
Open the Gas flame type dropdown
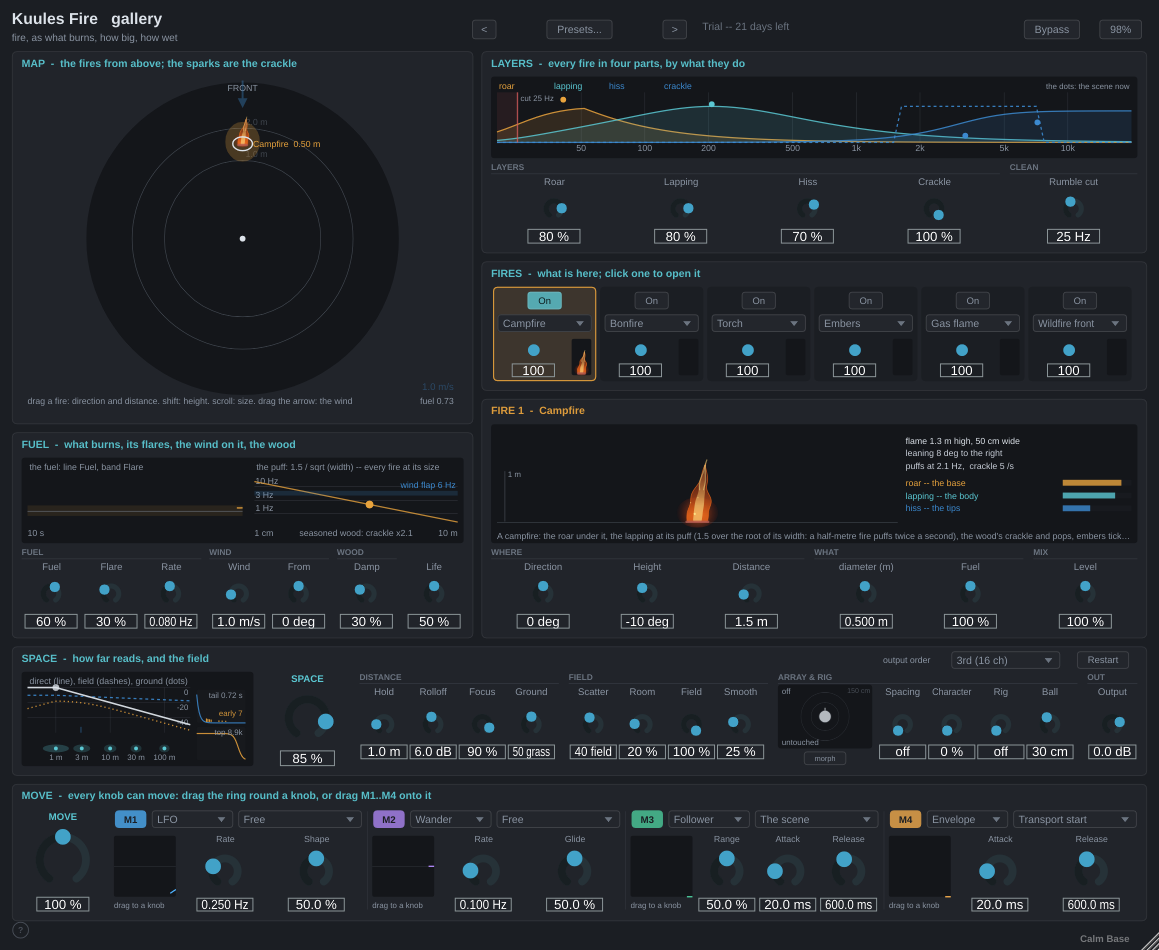(973, 323)
